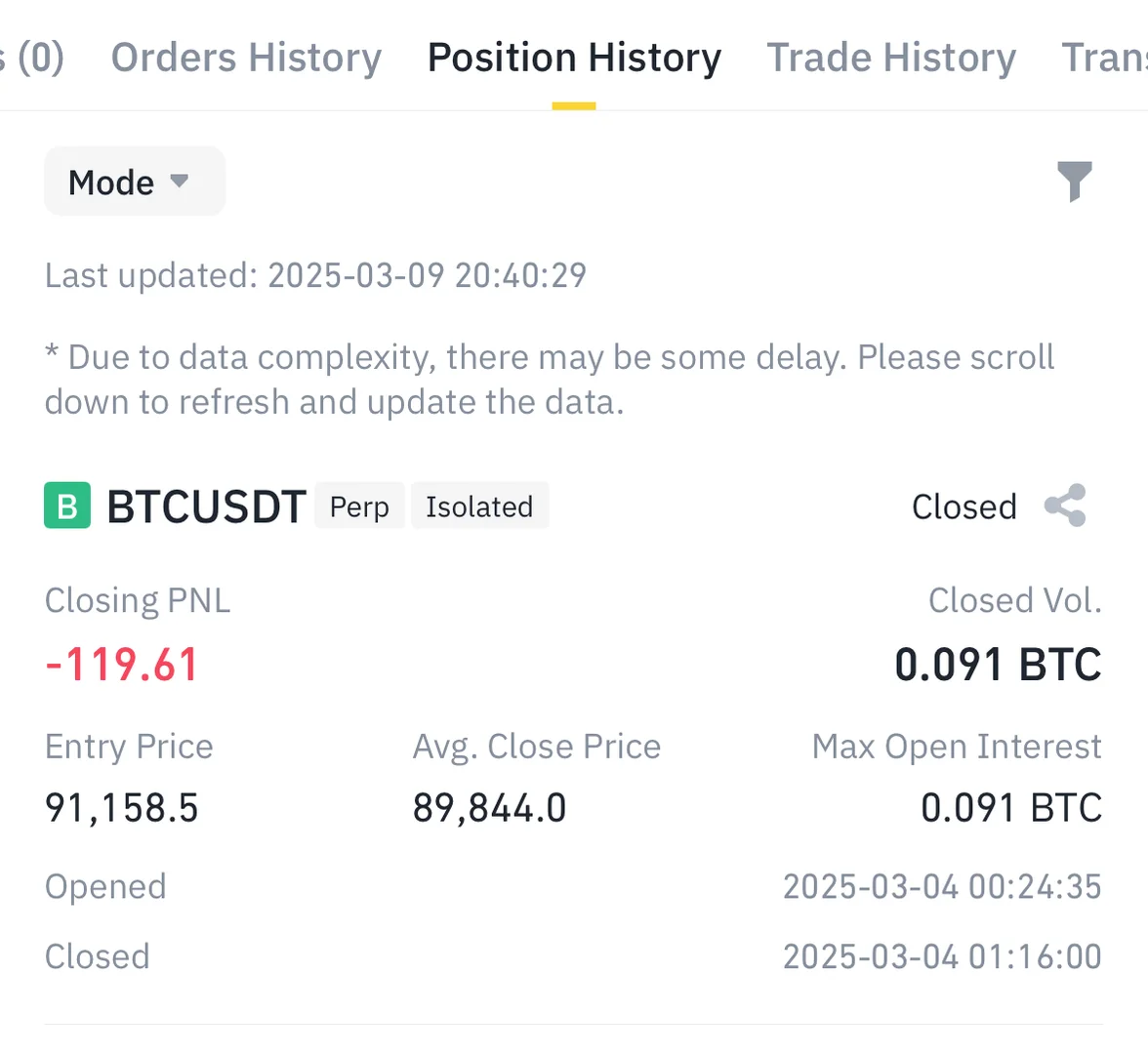The image size is (1148, 1054).
Task: Click the BTCUSDT symbol name
Action: pyautogui.click(x=206, y=507)
